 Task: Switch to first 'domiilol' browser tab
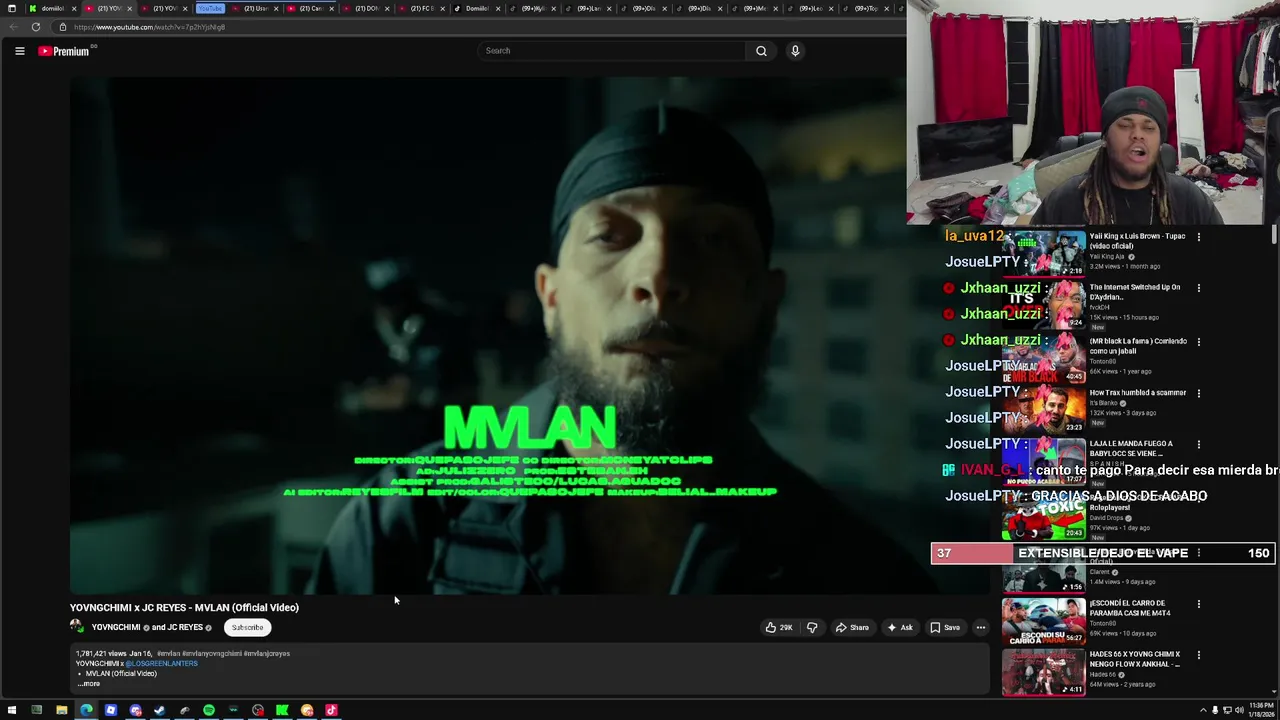pyautogui.click(x=53, y=8)
